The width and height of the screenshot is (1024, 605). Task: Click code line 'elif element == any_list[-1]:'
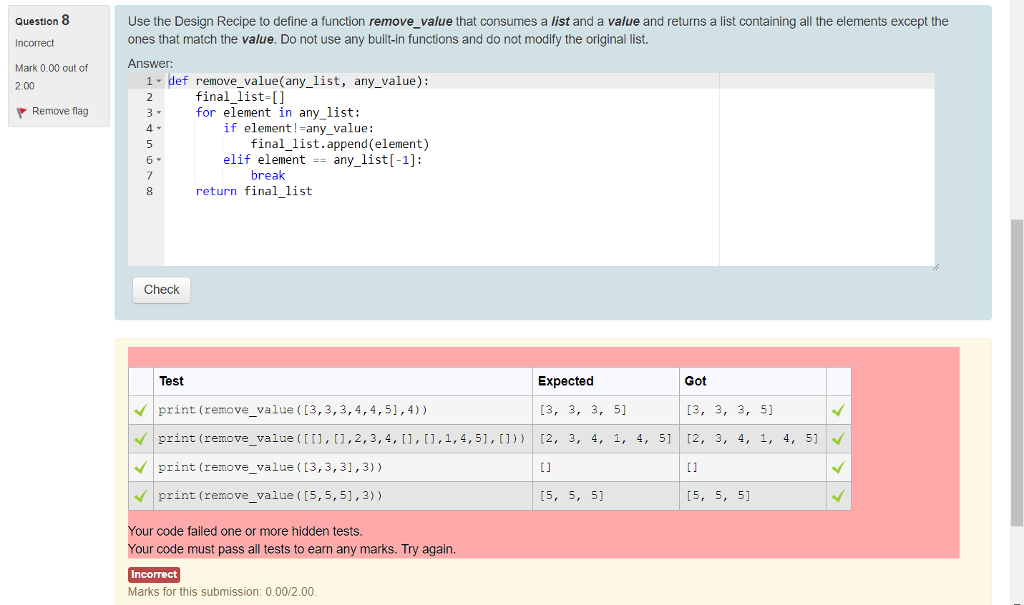(323, 159)
